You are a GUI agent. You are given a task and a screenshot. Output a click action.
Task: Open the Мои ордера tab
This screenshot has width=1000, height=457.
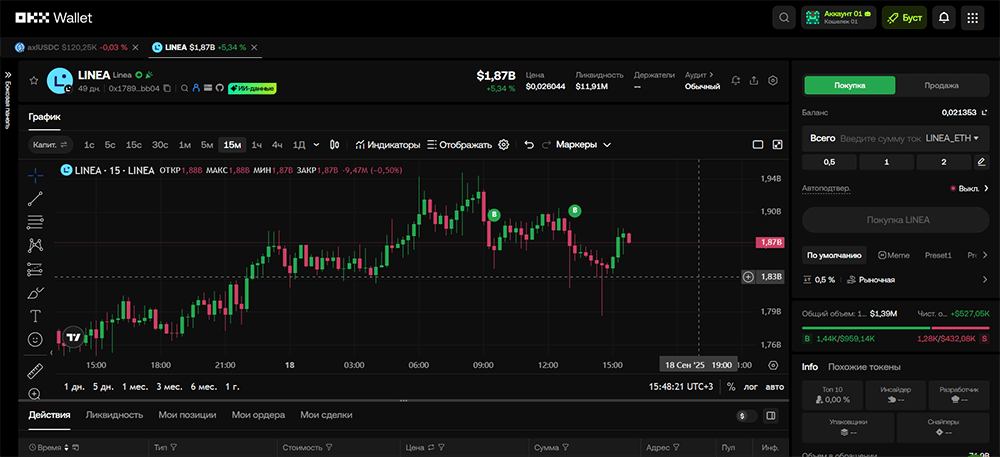[258, 414]
